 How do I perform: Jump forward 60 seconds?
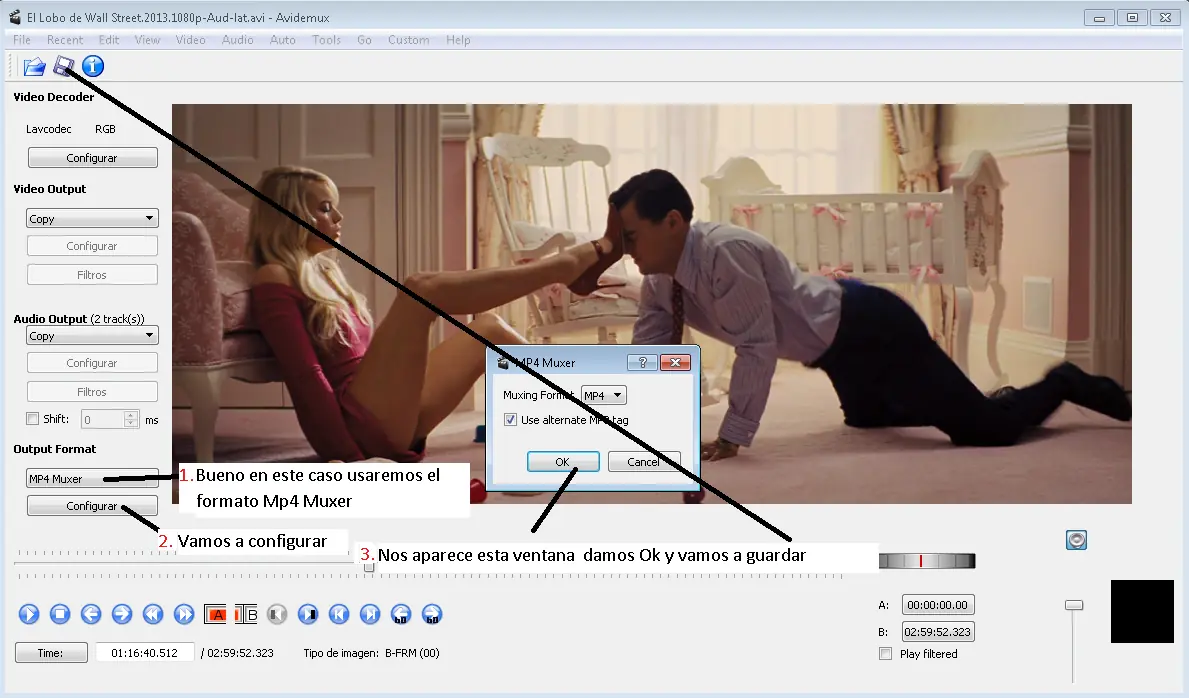coord(432,614)
